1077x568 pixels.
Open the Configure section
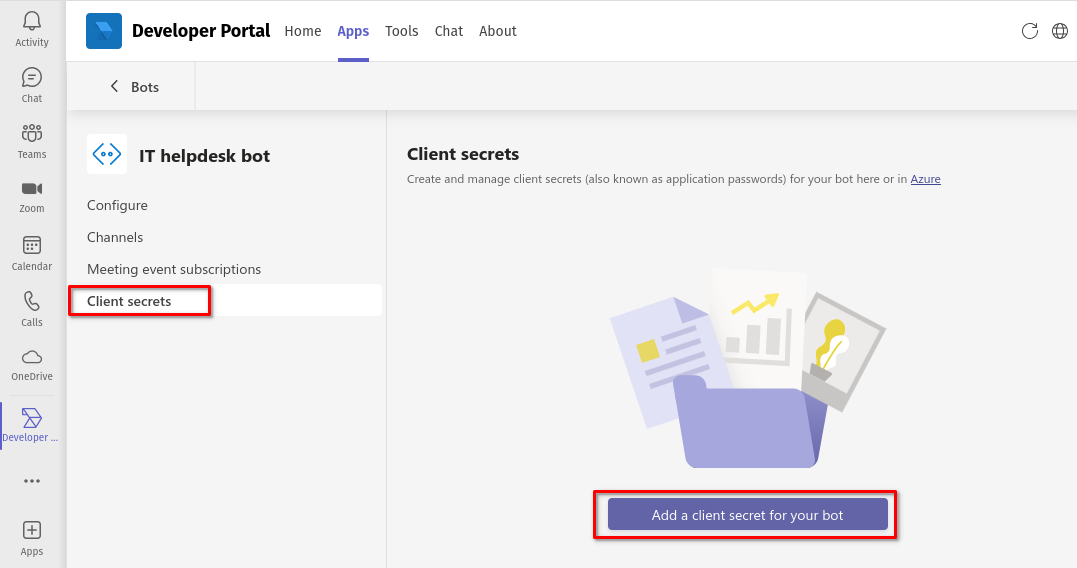[117, 205]
